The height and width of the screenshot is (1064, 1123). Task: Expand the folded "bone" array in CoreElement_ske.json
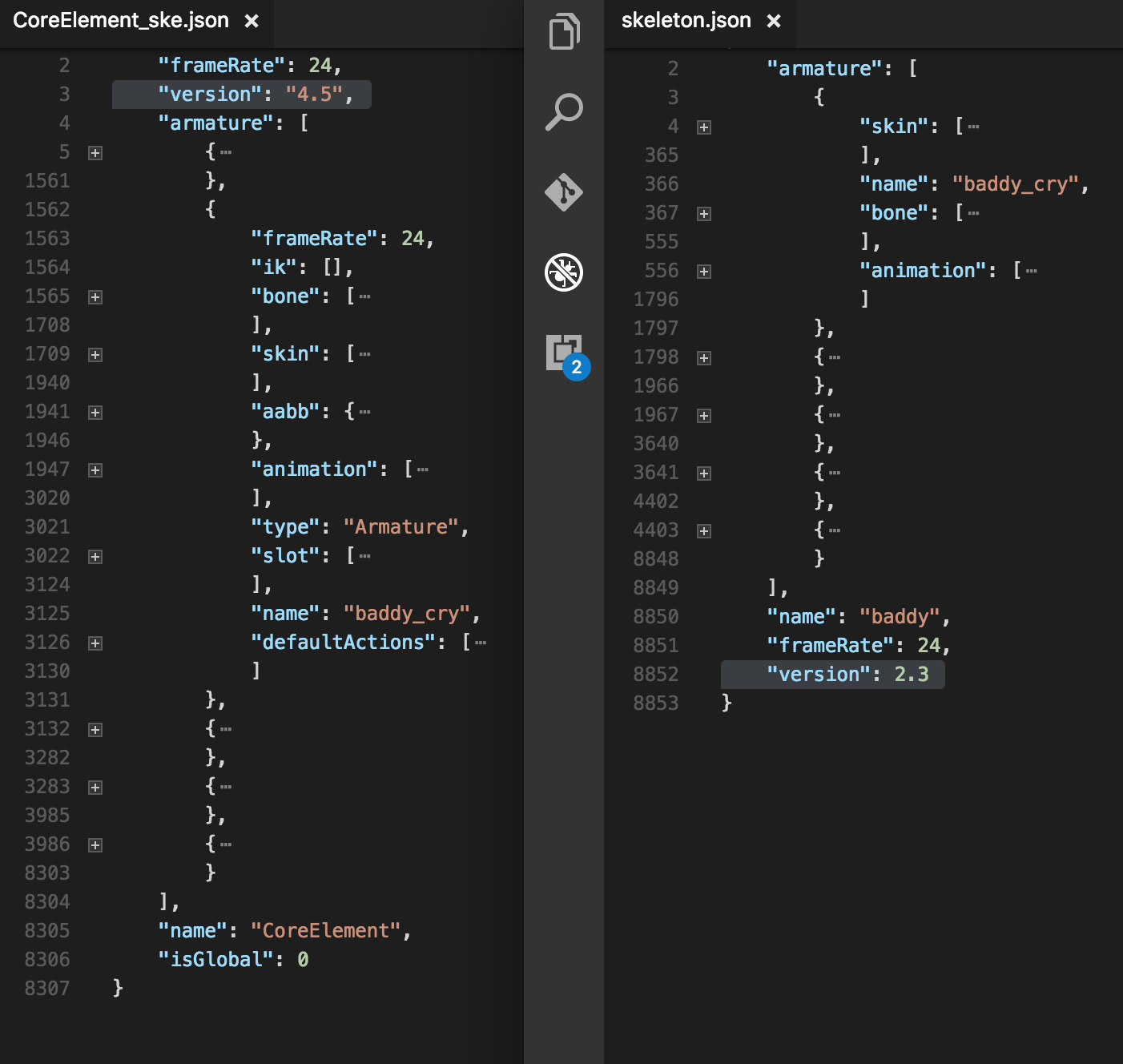tap(95, 297)
